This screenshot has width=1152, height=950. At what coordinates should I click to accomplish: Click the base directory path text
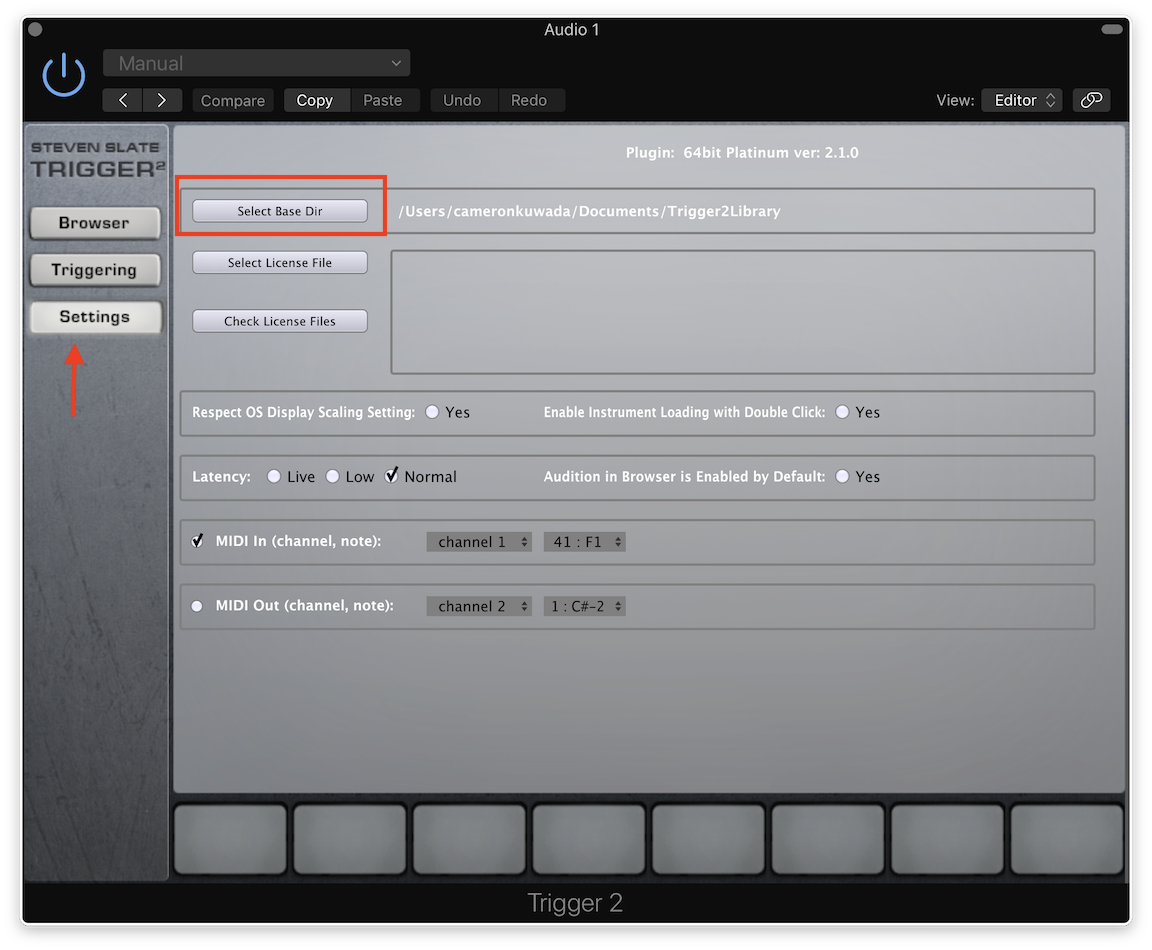tap(589, 212)
